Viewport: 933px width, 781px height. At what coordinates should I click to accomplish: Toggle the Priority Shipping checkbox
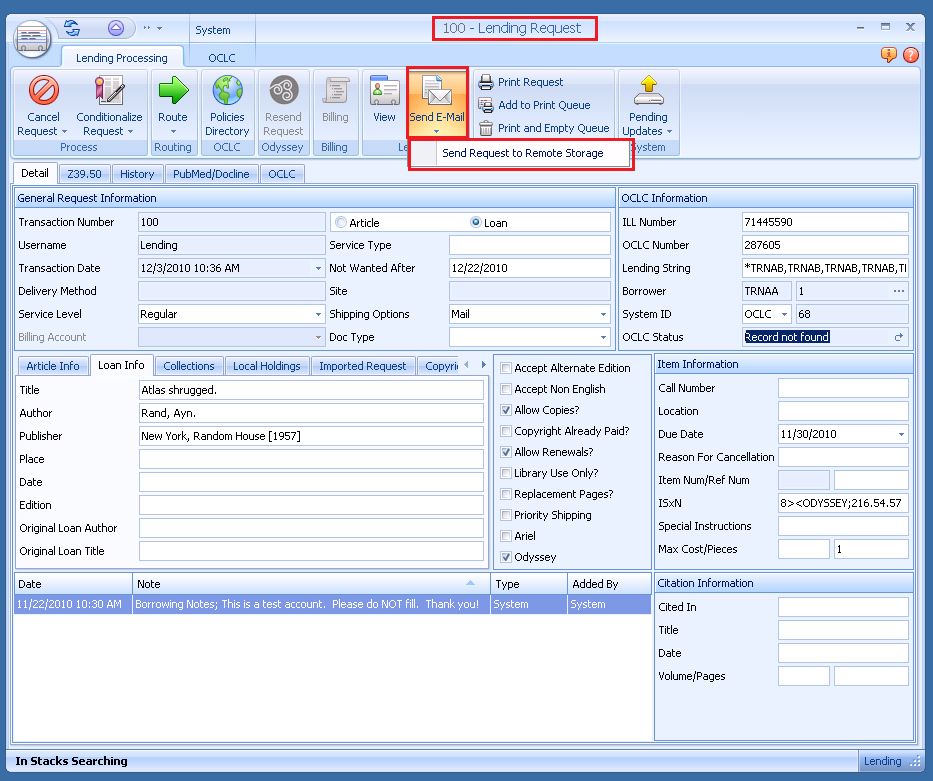[x=506, y=515]
